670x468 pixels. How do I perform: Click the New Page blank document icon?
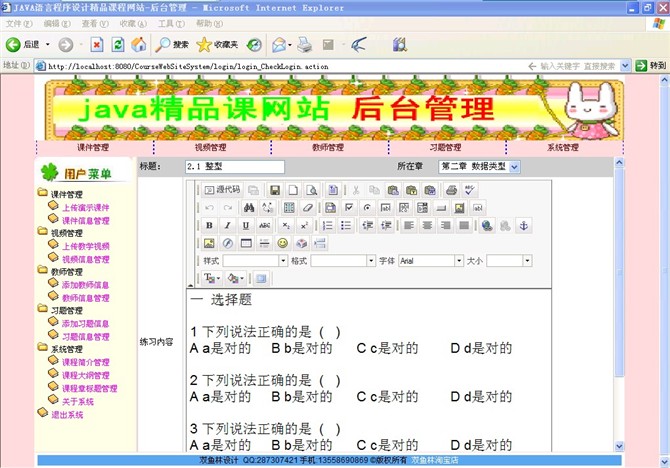(x=293, y=190)
